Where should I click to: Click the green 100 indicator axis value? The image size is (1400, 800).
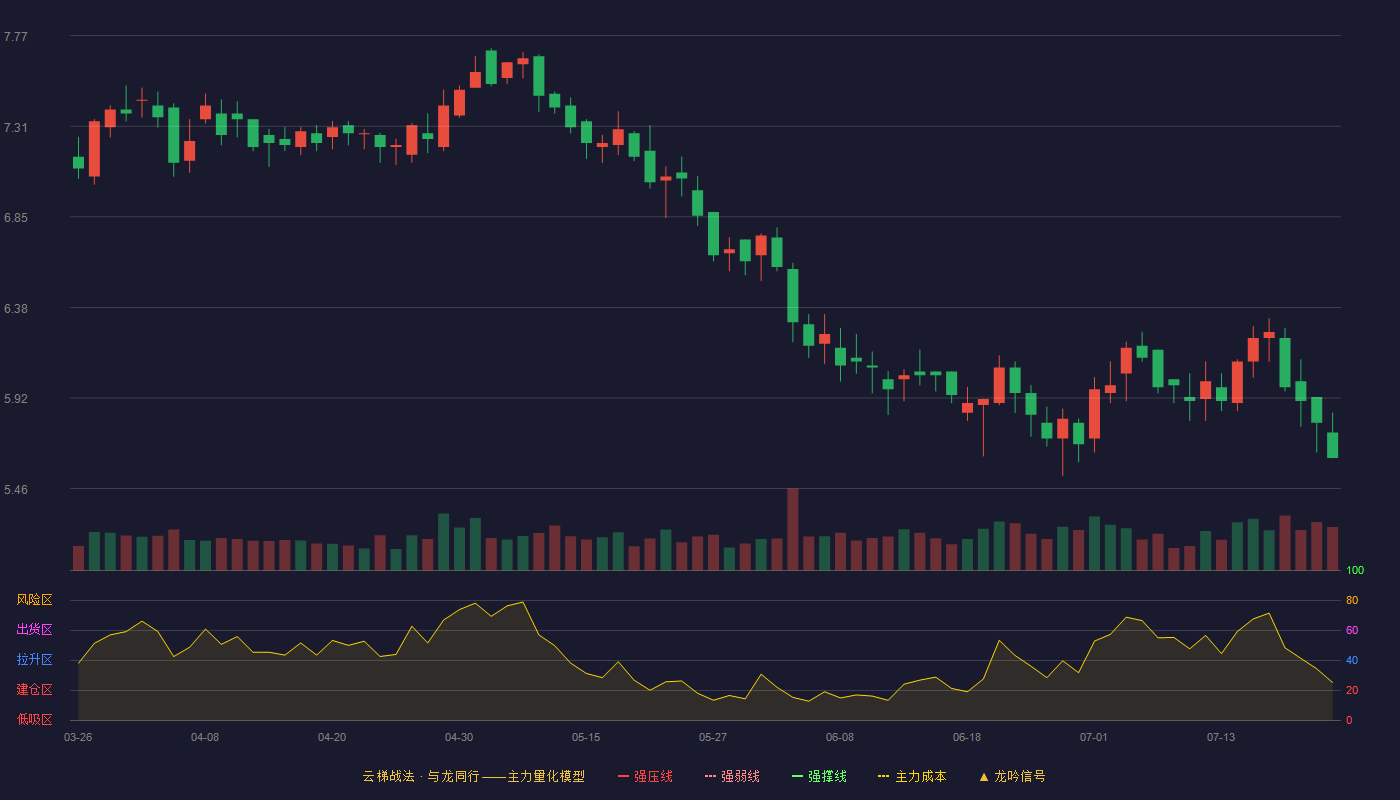(x=1355, y=571)
